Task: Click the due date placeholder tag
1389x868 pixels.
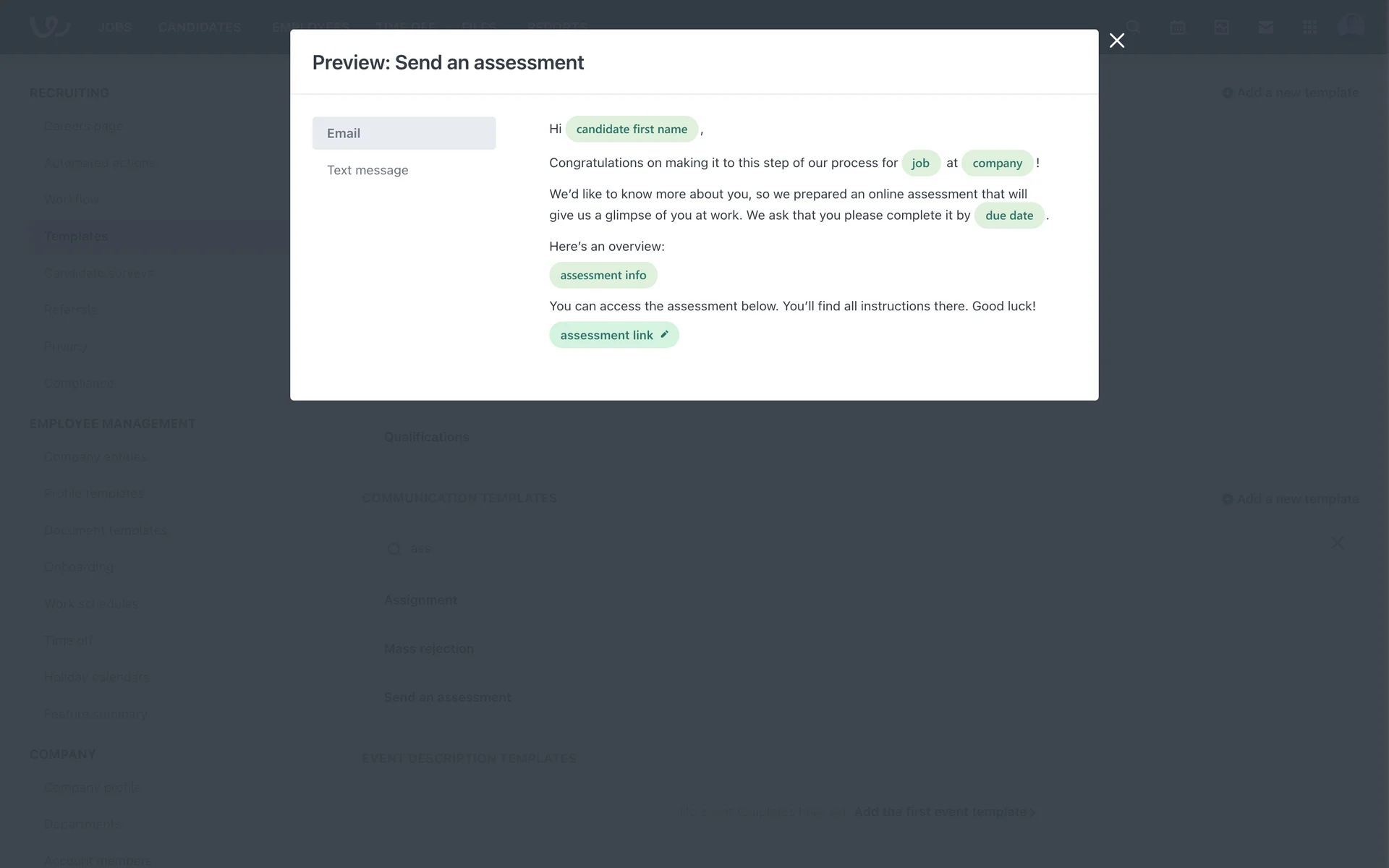Action: click(1008, 216)
